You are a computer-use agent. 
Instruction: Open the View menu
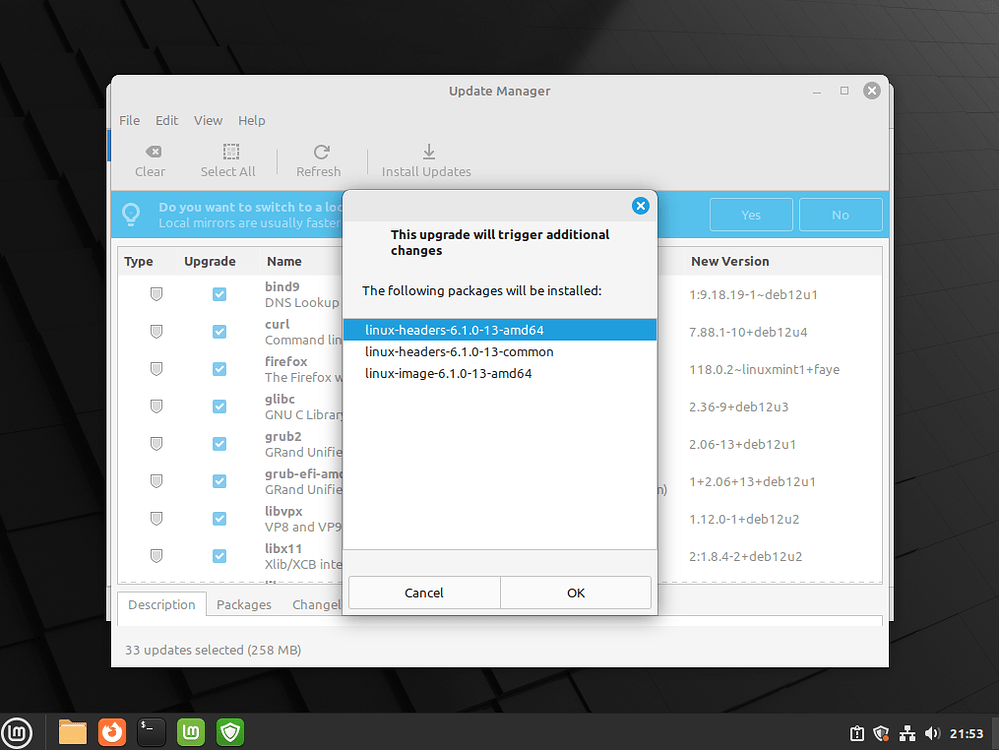(x=208, y=120)
